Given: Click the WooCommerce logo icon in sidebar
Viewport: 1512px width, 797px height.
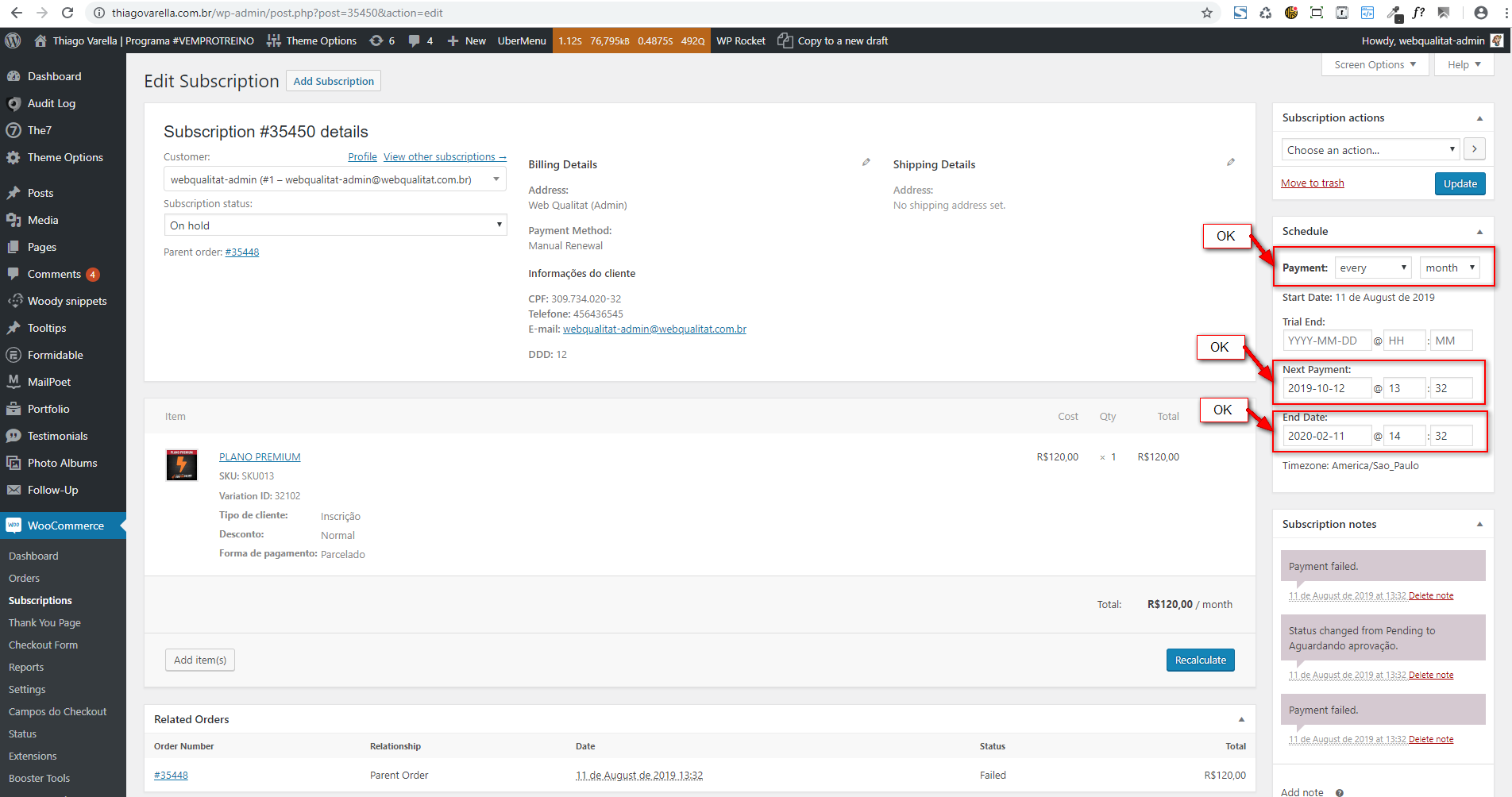Looking at the screenshot, I should (x=13, y=526).
